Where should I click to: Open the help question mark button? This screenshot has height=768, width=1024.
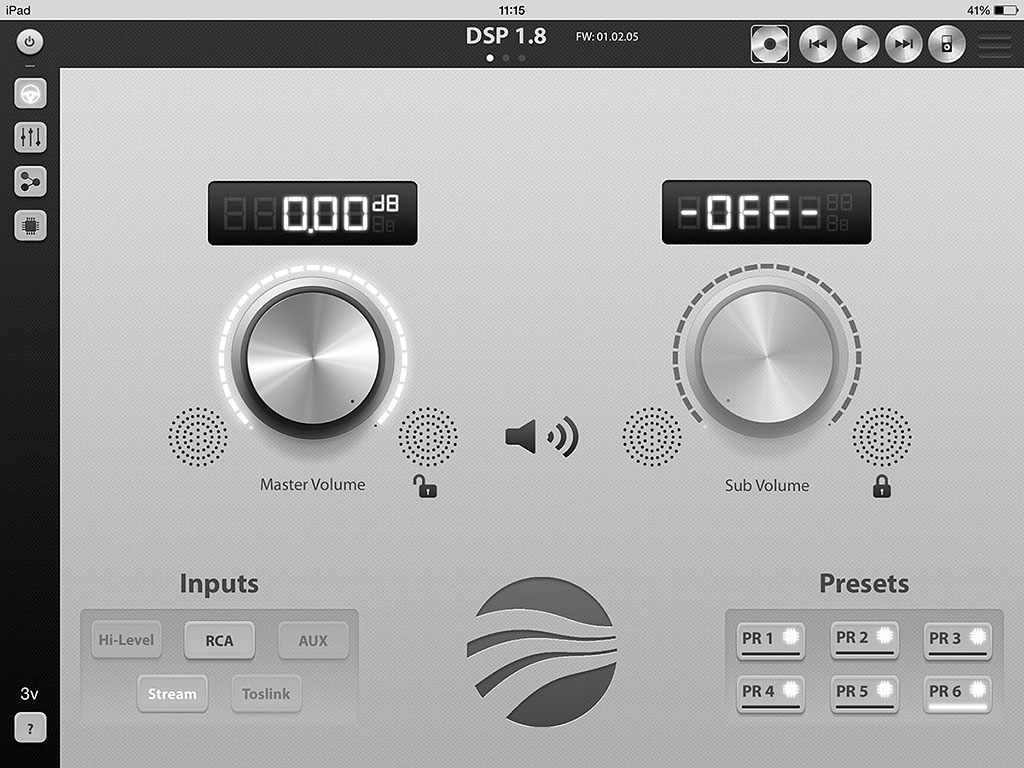[x=30, y=728]
